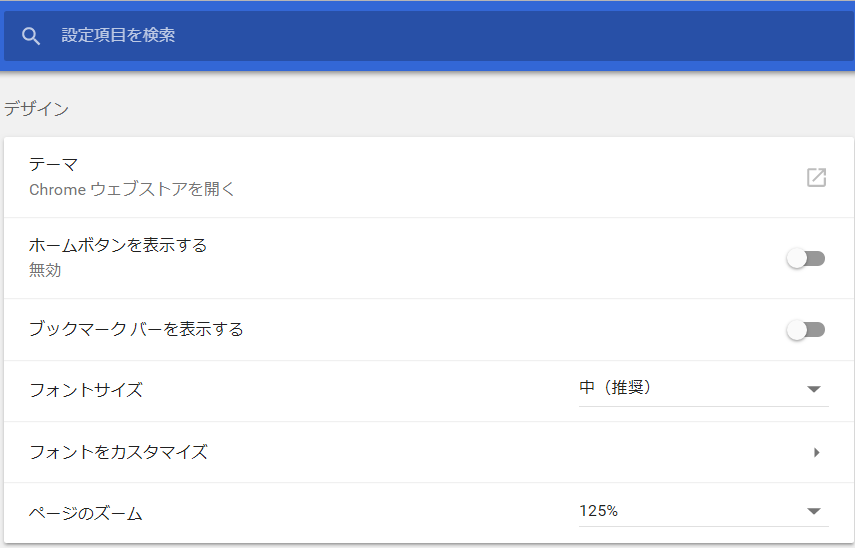Open ページのズーム 125% dropdown
Image resolution: width=855 pixels, height=548 pixels.
[x=703, y=511]
